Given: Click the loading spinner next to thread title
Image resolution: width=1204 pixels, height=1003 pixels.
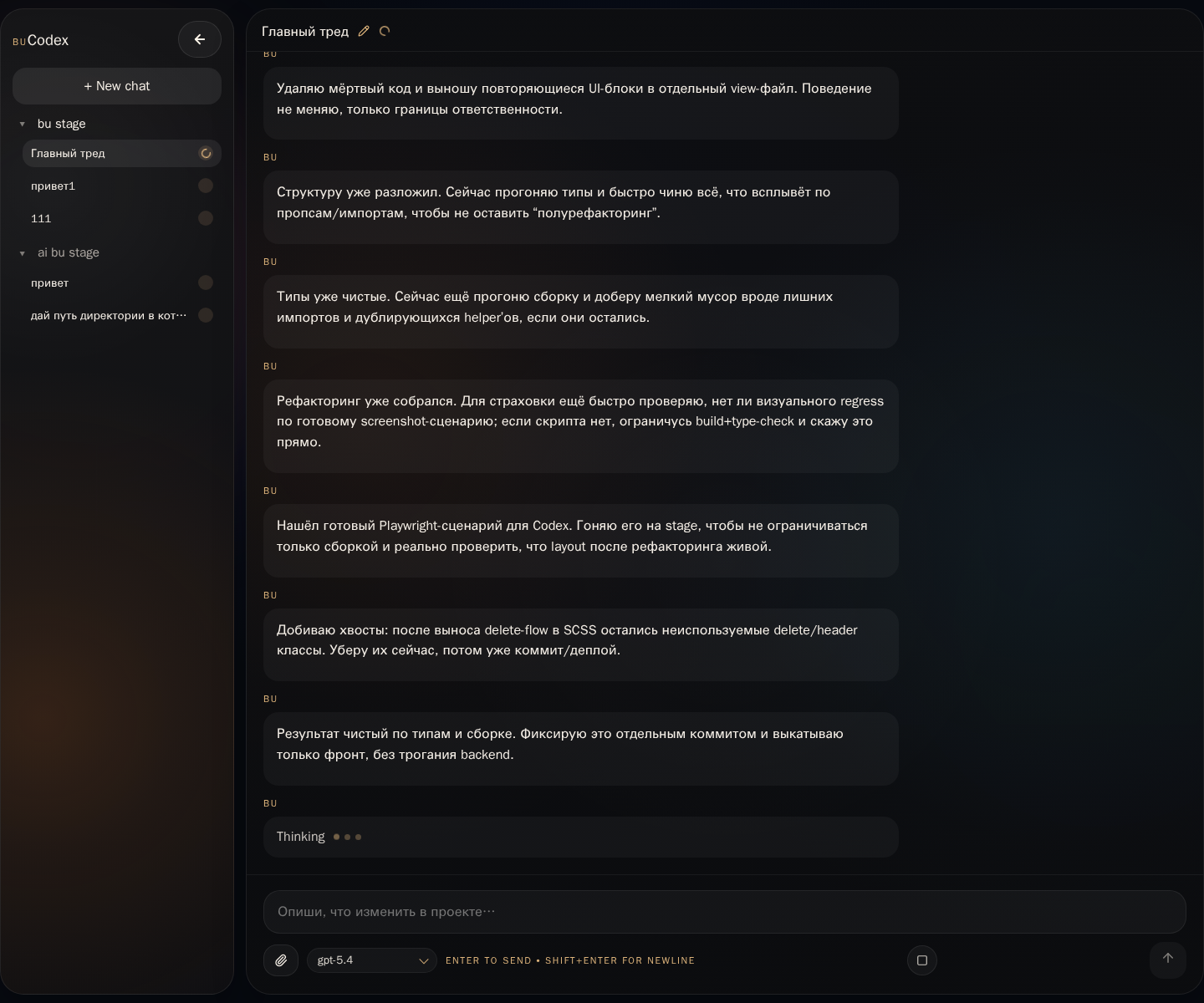Looking at the screenshot, I should 385,32.
